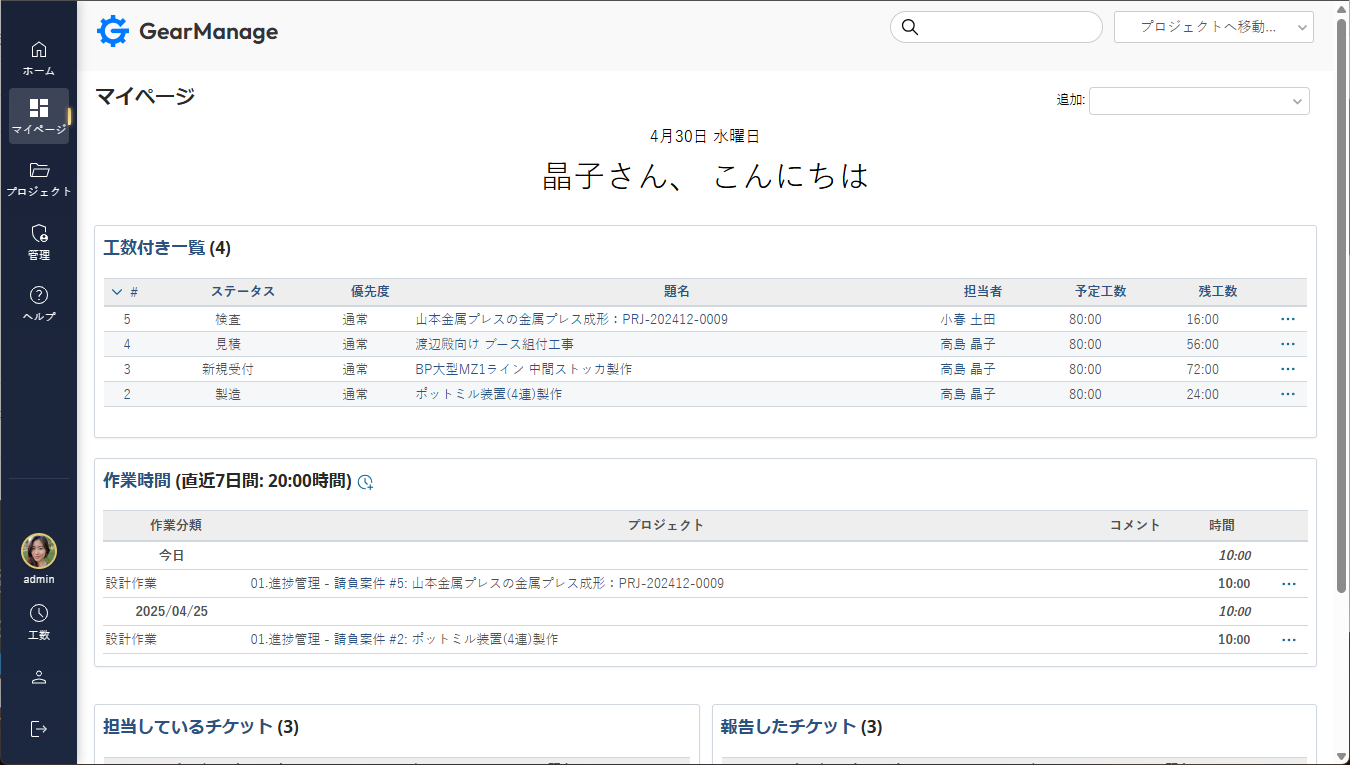Viewport: 1350px width, 765px height.
Task: Click the Home icon in sidebar
Action: pos(39,50)
